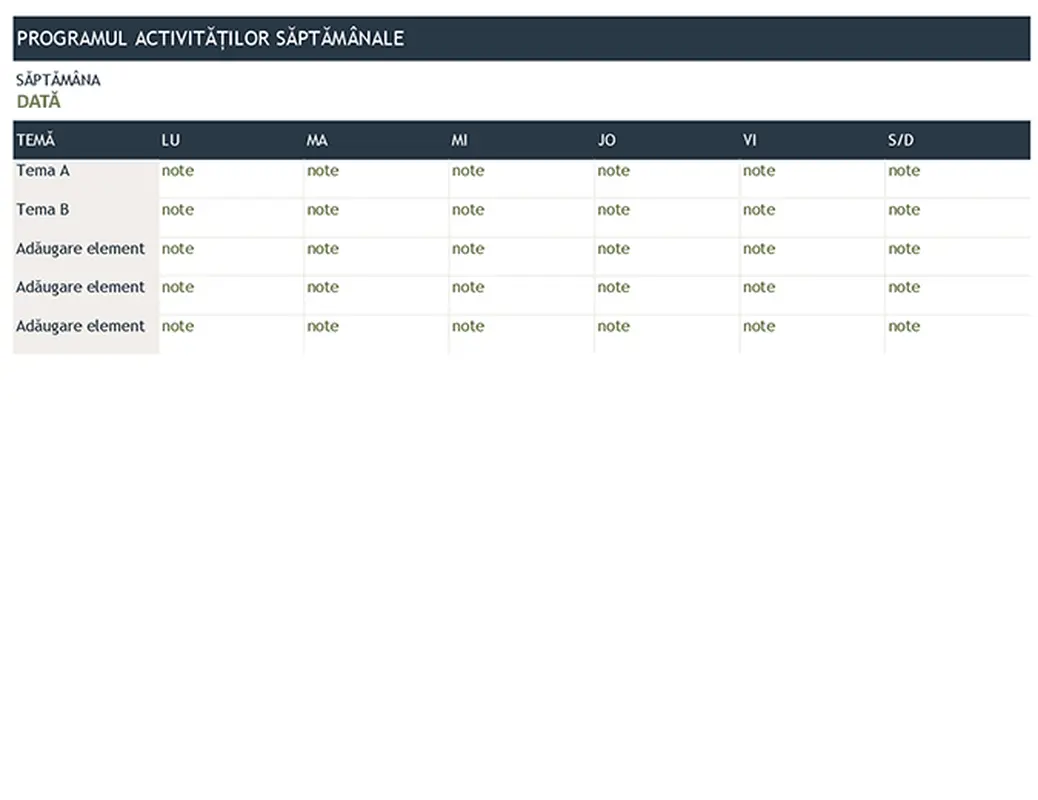
Task: Click the Tema A row label
Action: (43, 171)
